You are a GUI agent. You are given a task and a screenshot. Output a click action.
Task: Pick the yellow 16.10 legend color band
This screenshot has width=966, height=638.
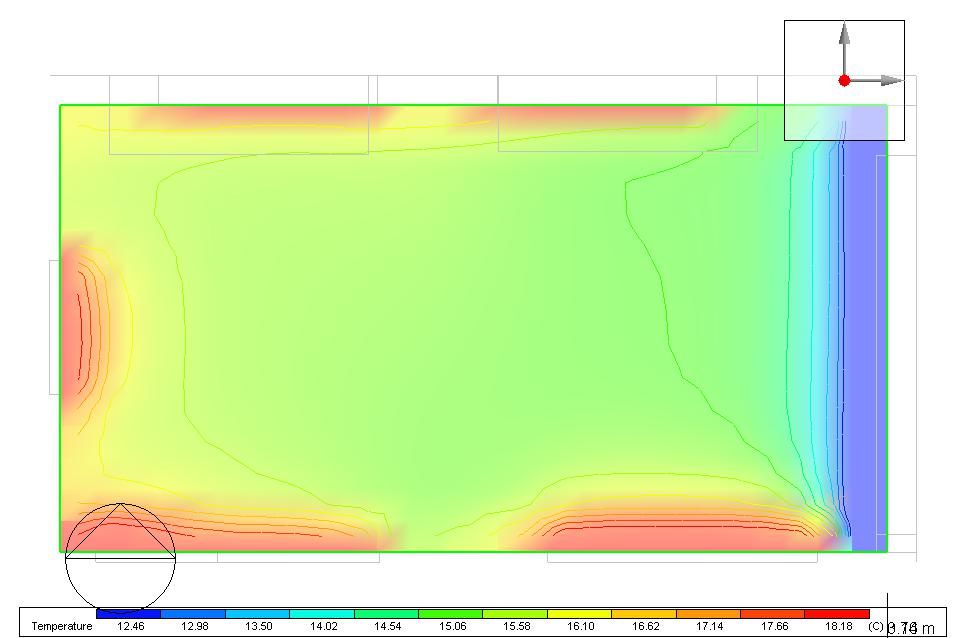pos(580,614)
